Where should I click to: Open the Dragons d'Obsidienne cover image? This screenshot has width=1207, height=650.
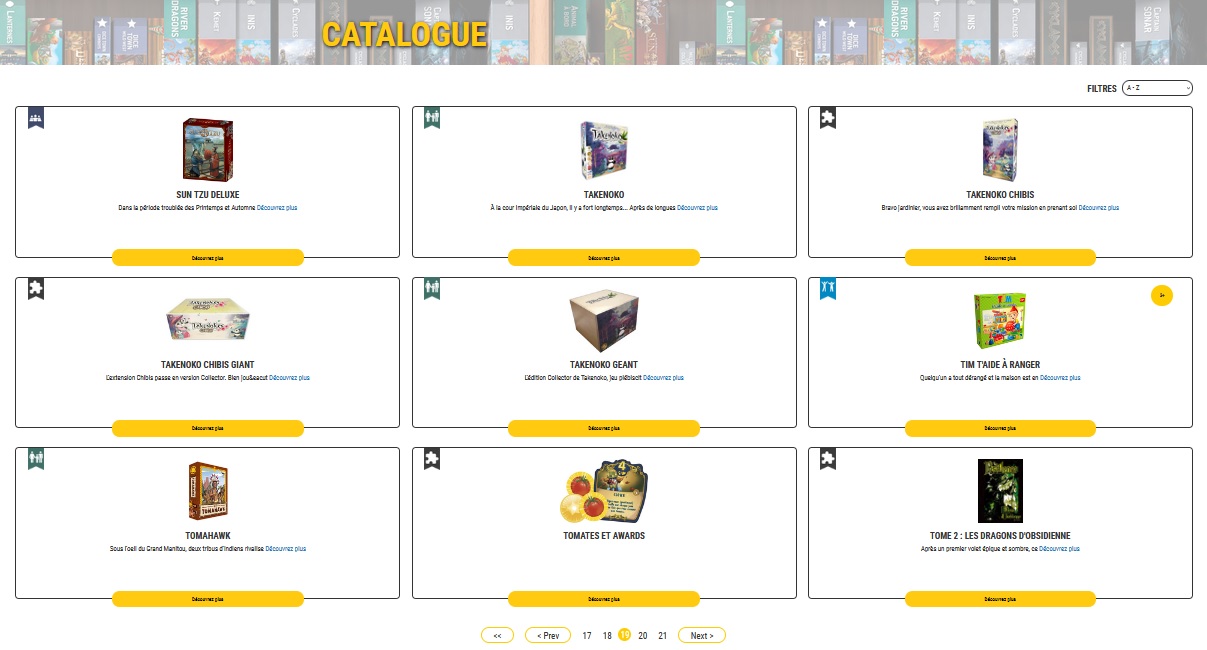[1000, 491]
